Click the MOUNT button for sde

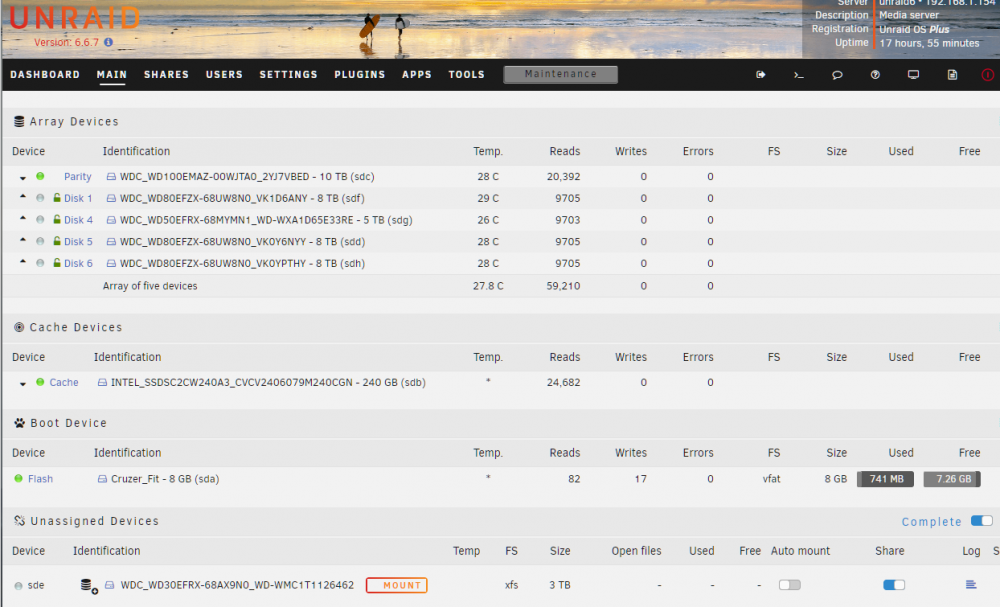397,585
